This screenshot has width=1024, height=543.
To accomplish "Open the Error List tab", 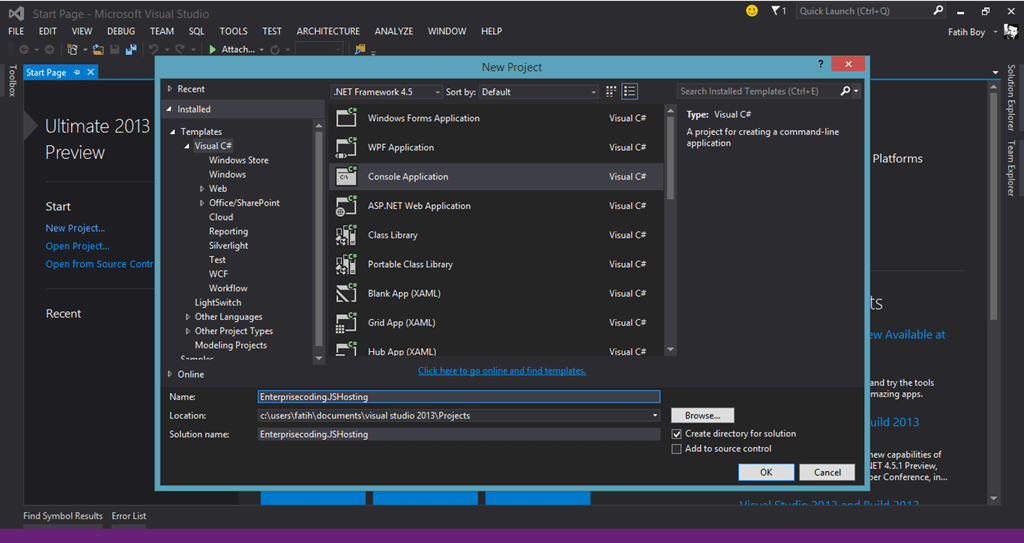I will (x=129, y=516).
